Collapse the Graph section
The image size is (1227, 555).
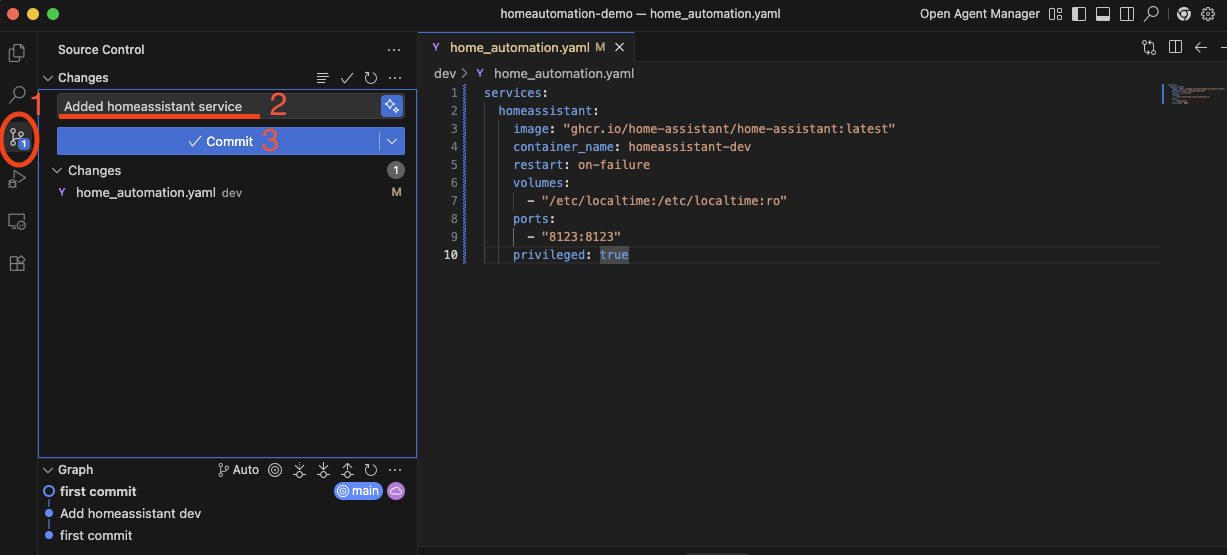[x=48, y=470]
